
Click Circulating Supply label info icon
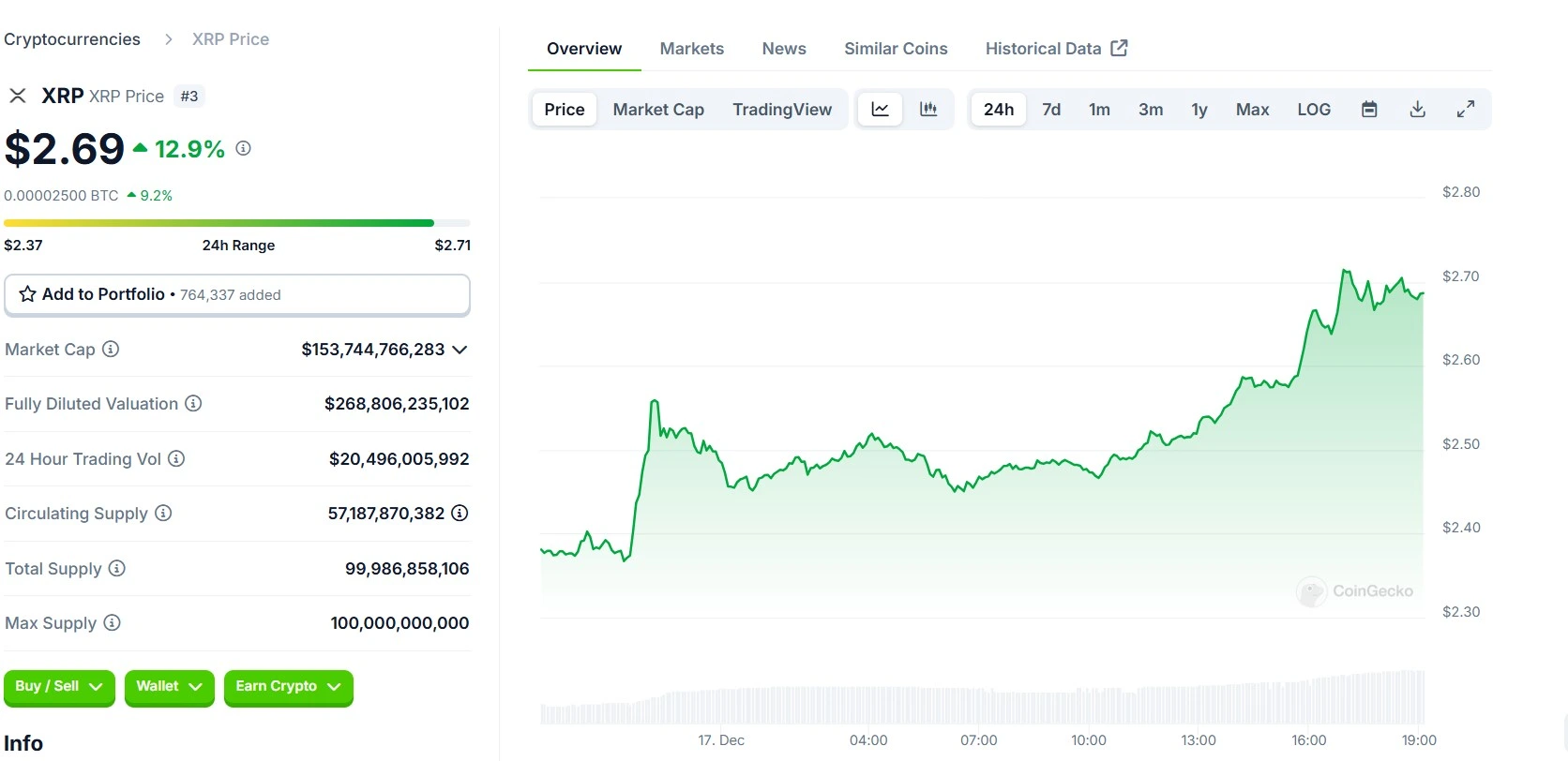[163, 513]
